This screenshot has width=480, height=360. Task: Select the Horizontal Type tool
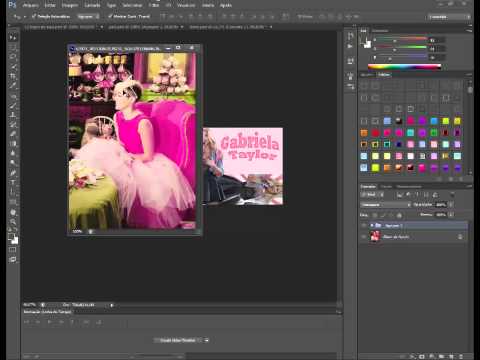point(13,183)
